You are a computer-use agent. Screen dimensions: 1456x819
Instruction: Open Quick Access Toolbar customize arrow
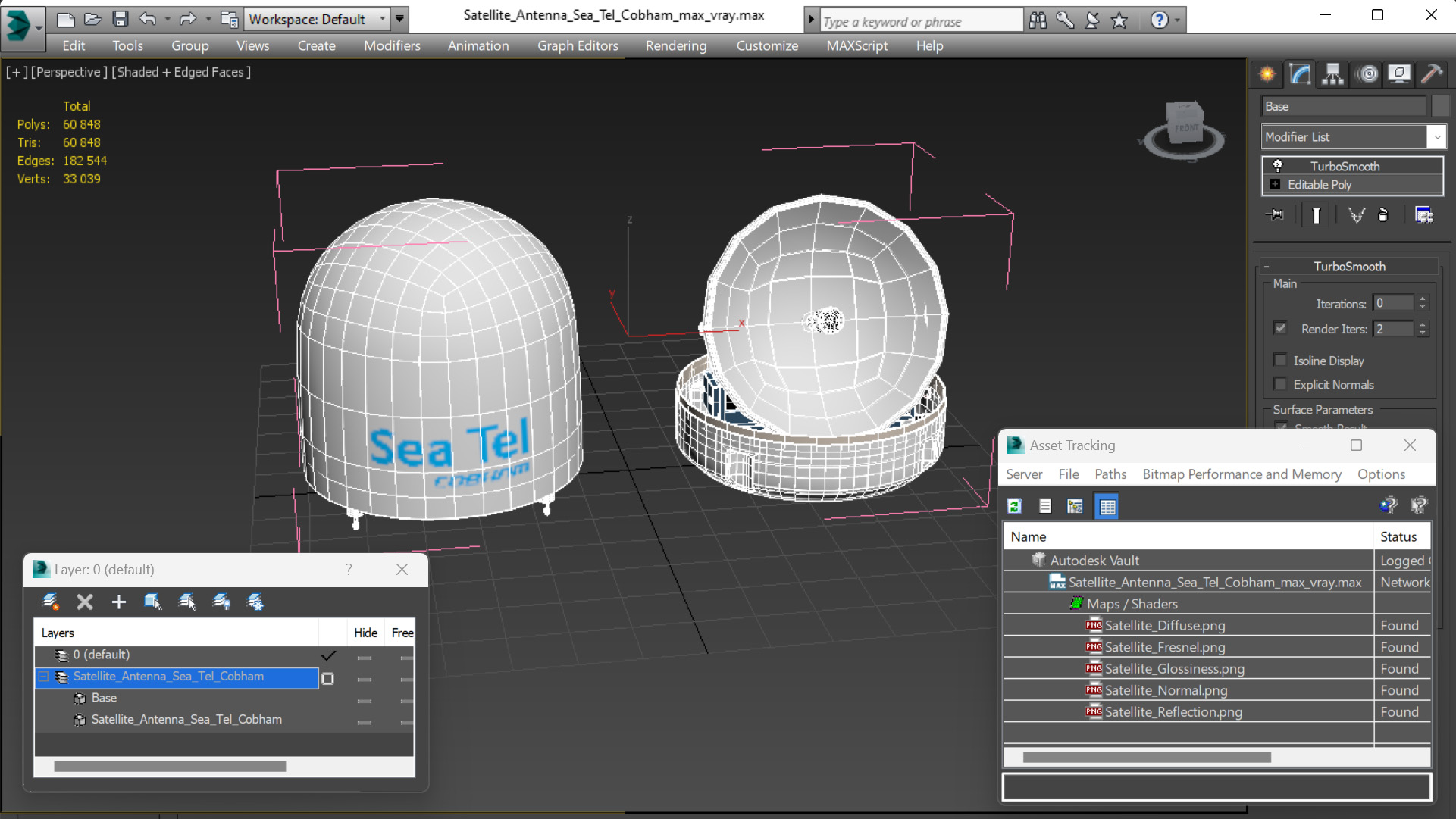click(399, 19)
